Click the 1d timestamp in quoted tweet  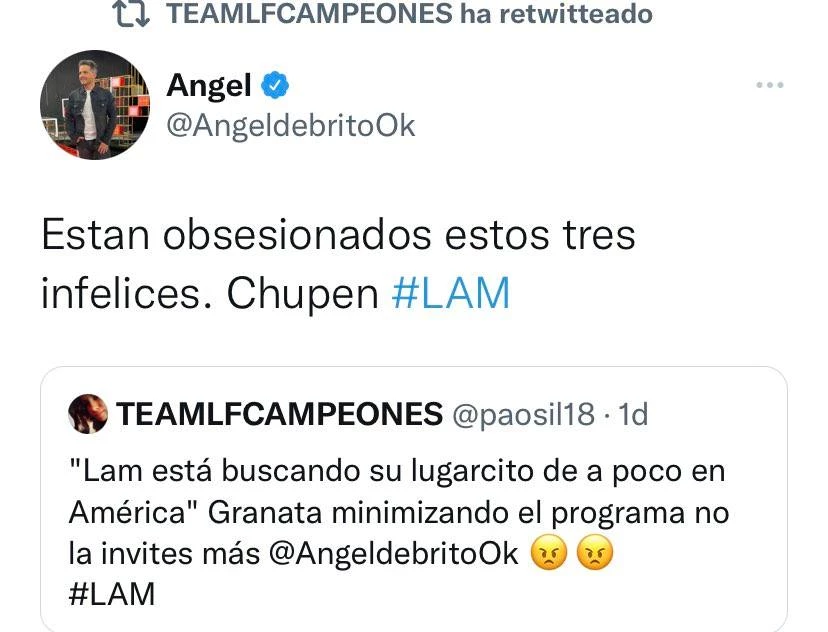pos(633,414)
